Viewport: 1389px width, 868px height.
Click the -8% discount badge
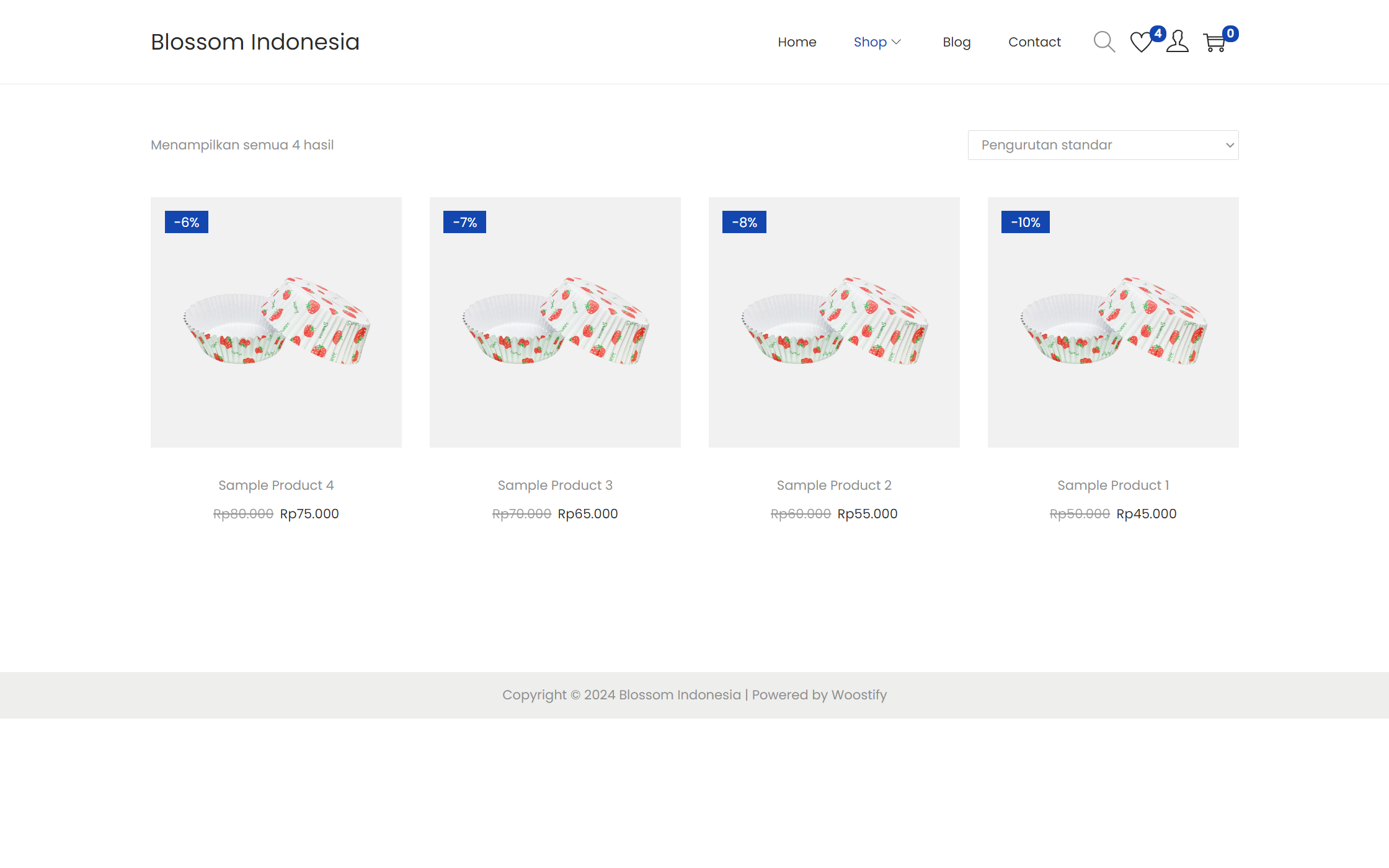coord(744,222)
